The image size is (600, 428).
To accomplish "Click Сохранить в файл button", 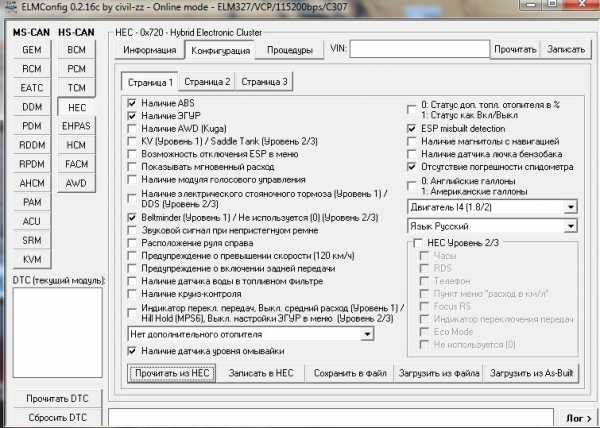I will click(350, 373).
